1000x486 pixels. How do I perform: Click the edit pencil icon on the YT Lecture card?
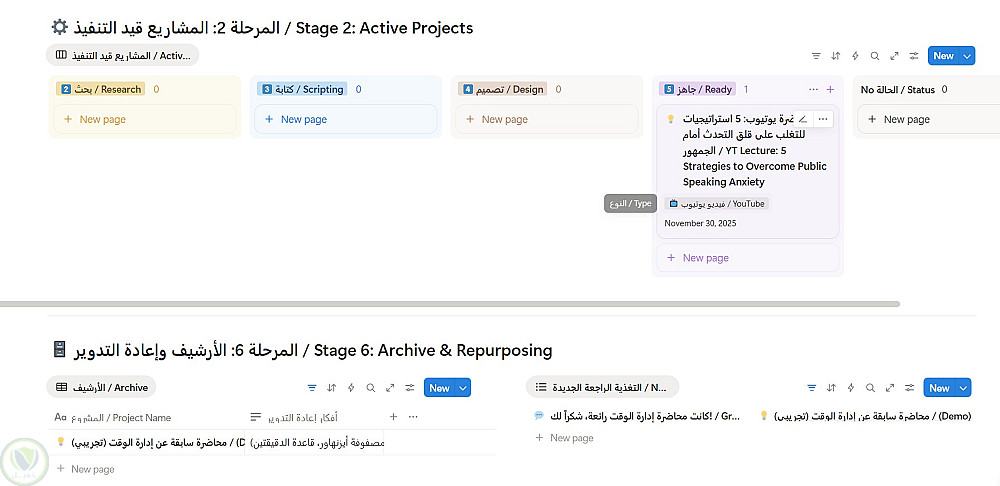click(803, 119)
